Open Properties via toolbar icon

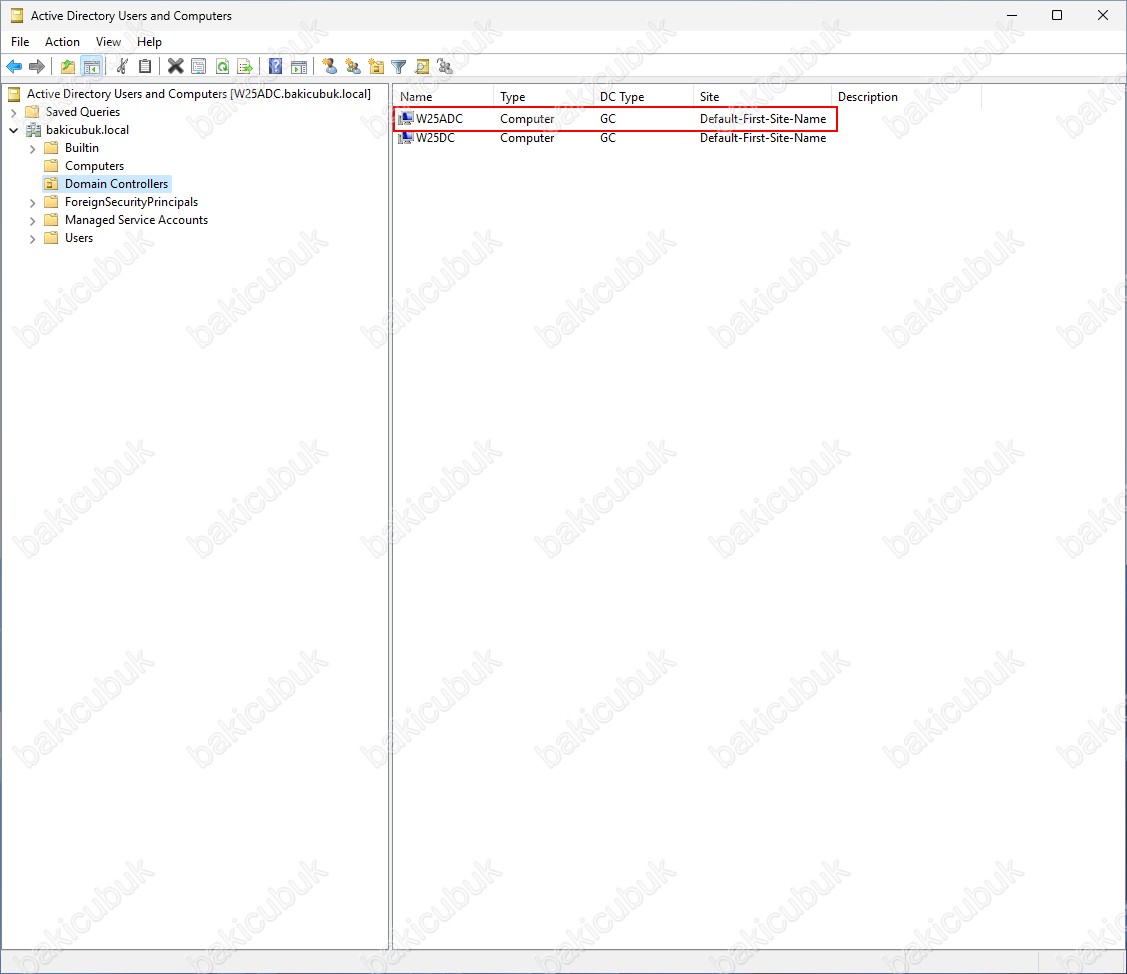(x=199, y=67)
